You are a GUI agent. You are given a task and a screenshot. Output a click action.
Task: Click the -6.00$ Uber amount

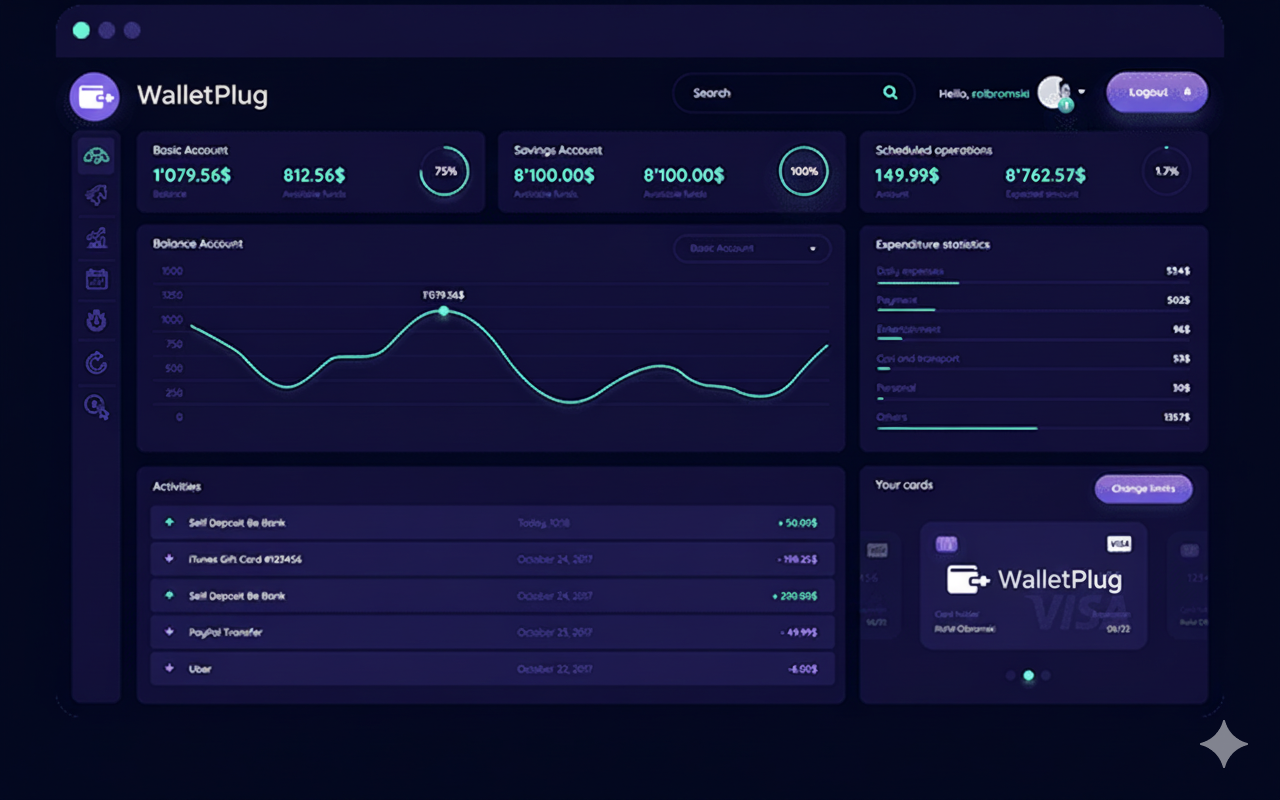[x=801, y=669]
